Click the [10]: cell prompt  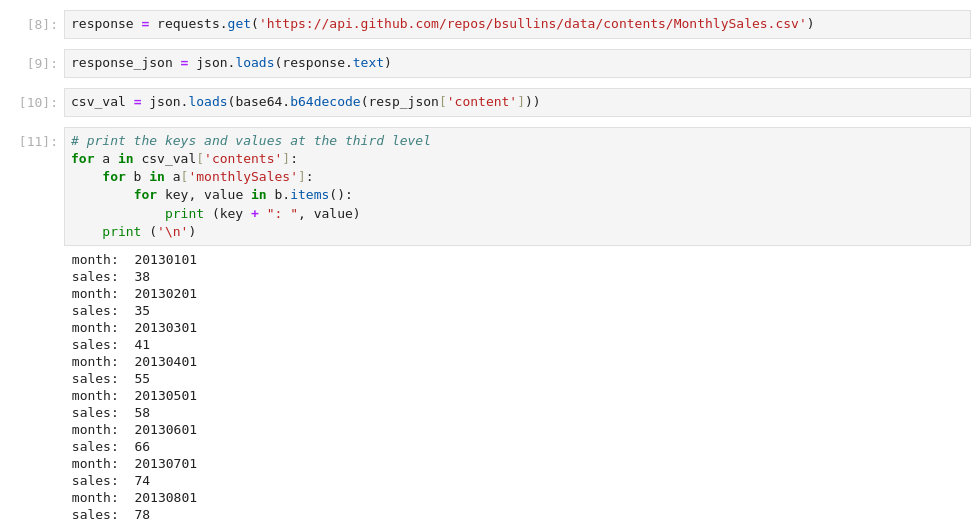coord(38,102)
